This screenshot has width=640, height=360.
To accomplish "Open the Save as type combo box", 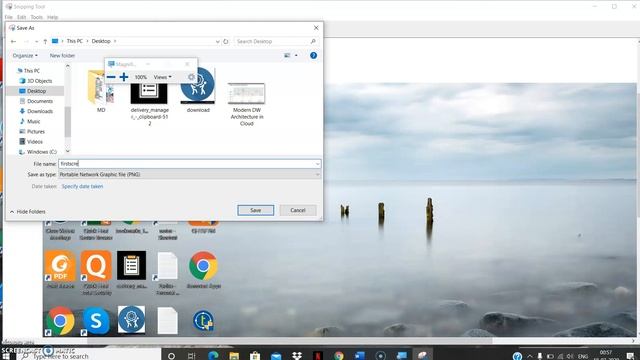I will point(189,174).
